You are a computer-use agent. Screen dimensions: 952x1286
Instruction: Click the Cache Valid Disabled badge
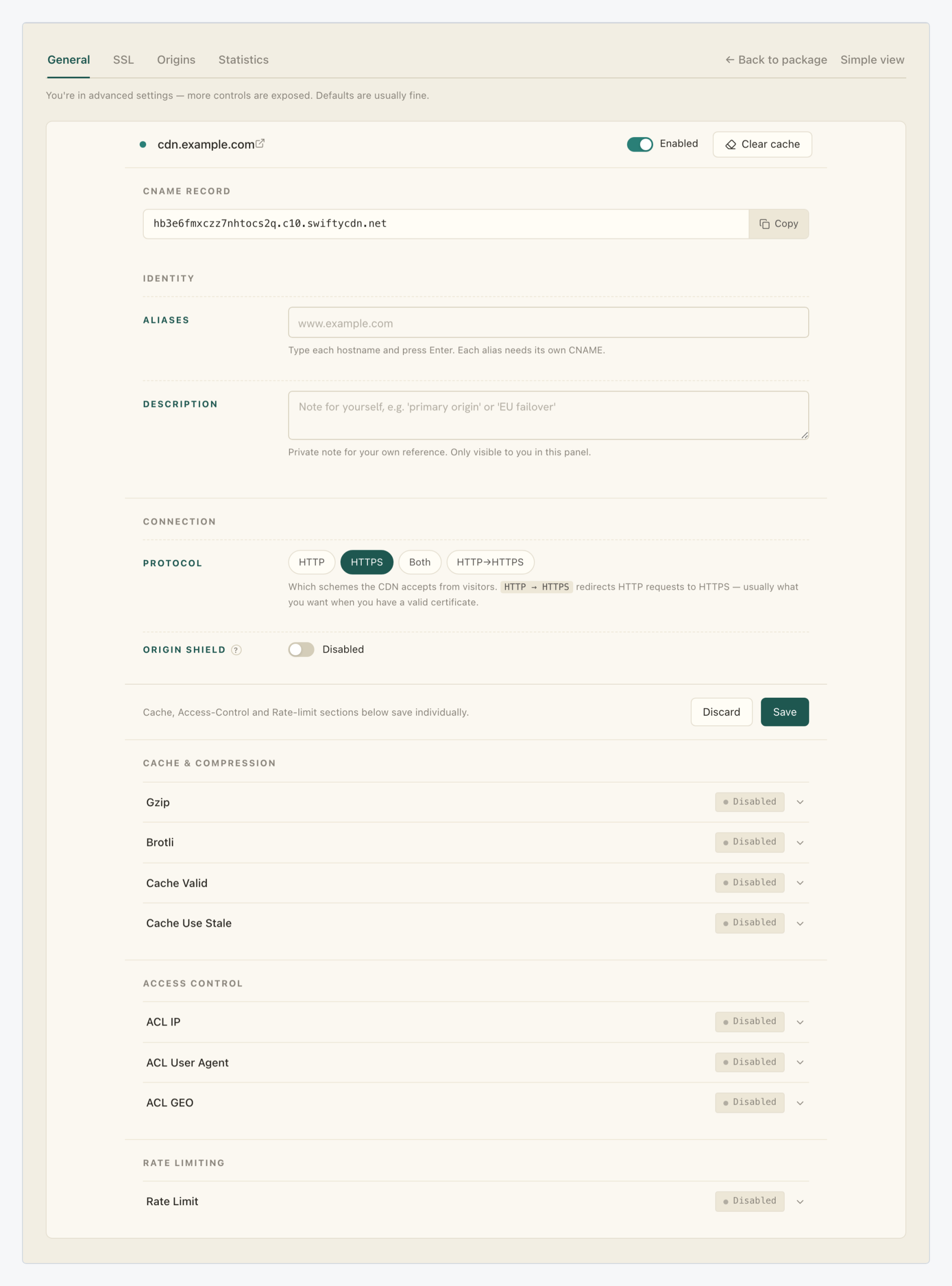[749, 883]
